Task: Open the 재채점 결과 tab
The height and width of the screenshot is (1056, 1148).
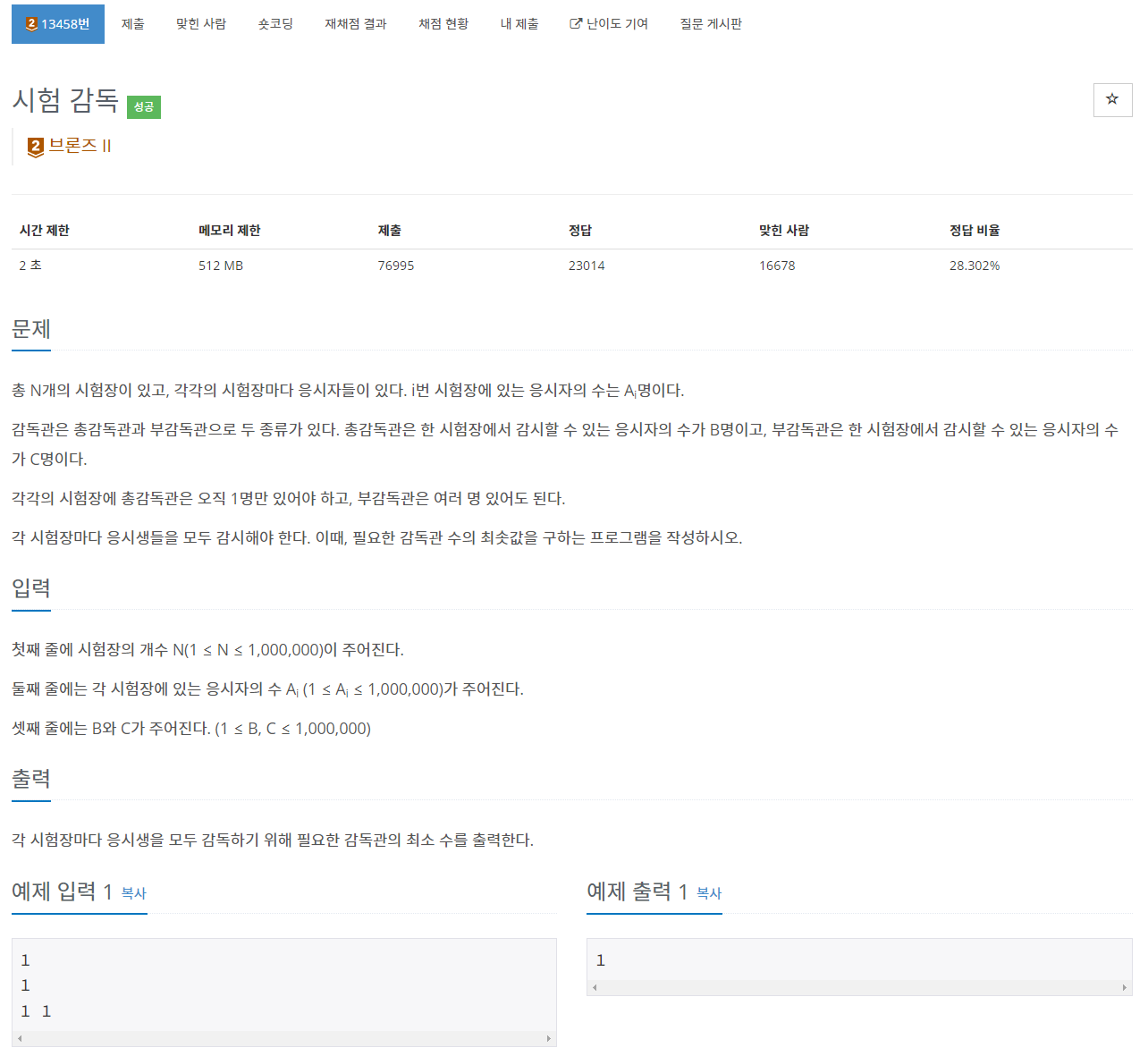Action: point(356,24)
